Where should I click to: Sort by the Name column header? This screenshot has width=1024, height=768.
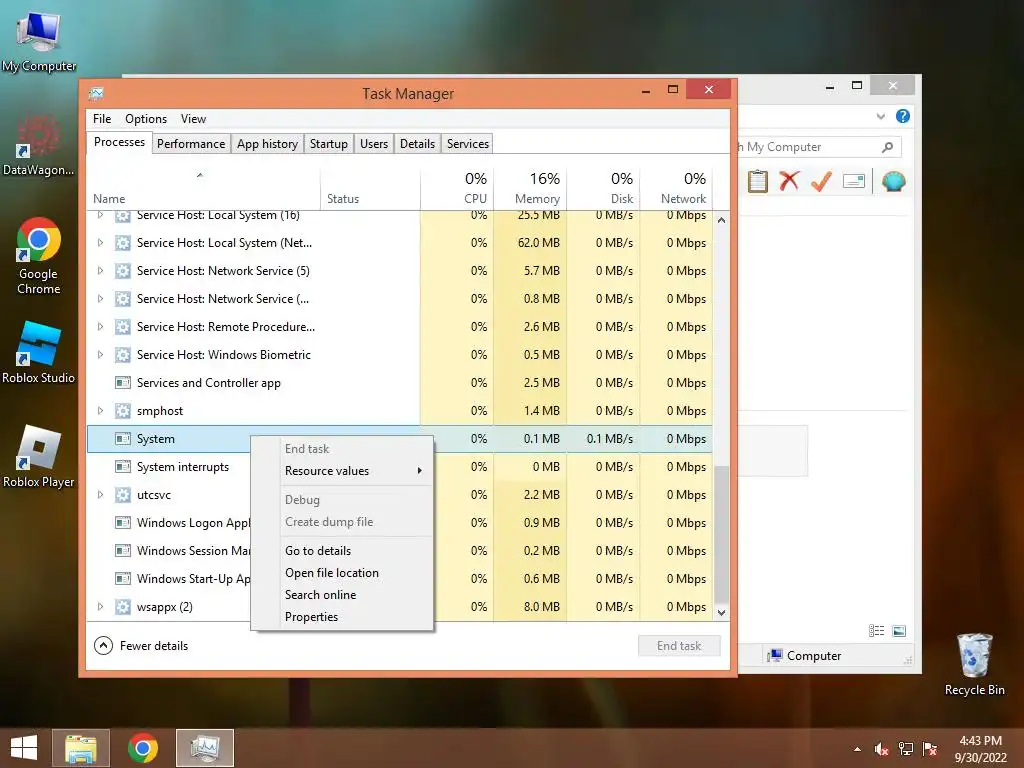pyautogui.click(x=203, y=188)
